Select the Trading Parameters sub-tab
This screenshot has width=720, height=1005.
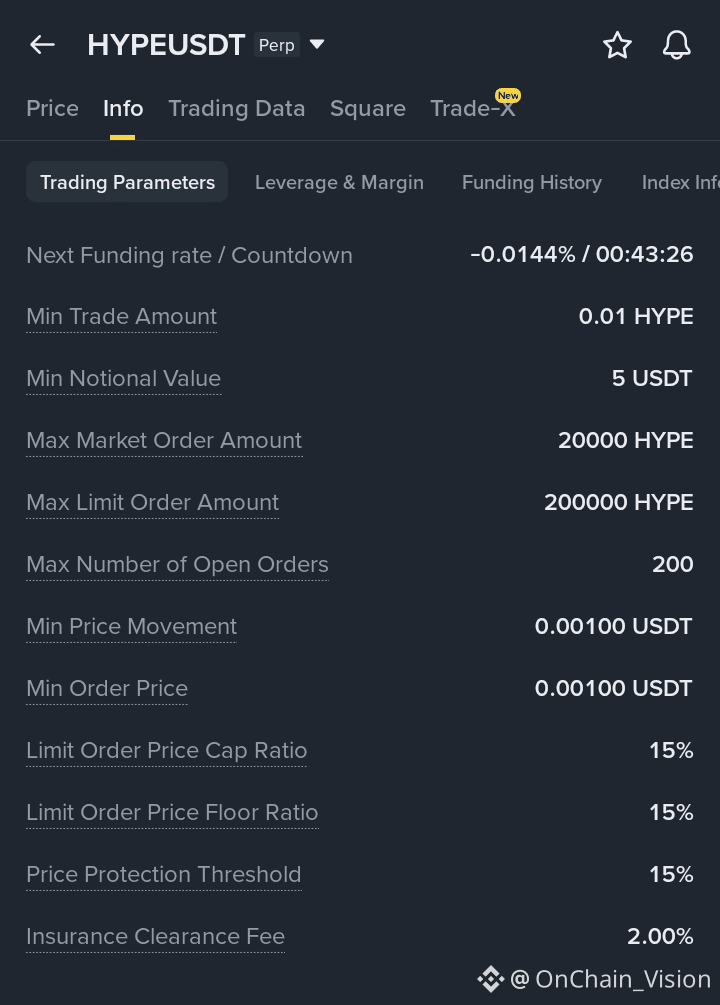click(127, 182)
